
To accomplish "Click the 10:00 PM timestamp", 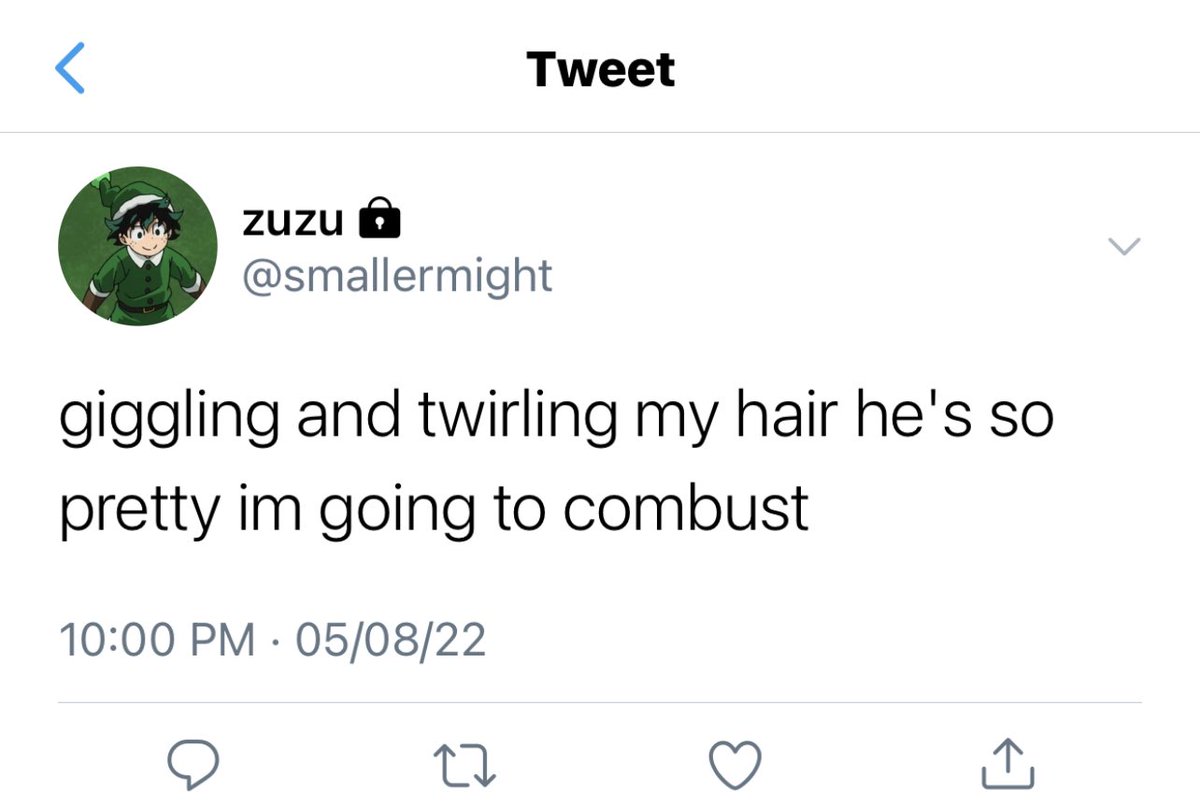I will (157, 640).
